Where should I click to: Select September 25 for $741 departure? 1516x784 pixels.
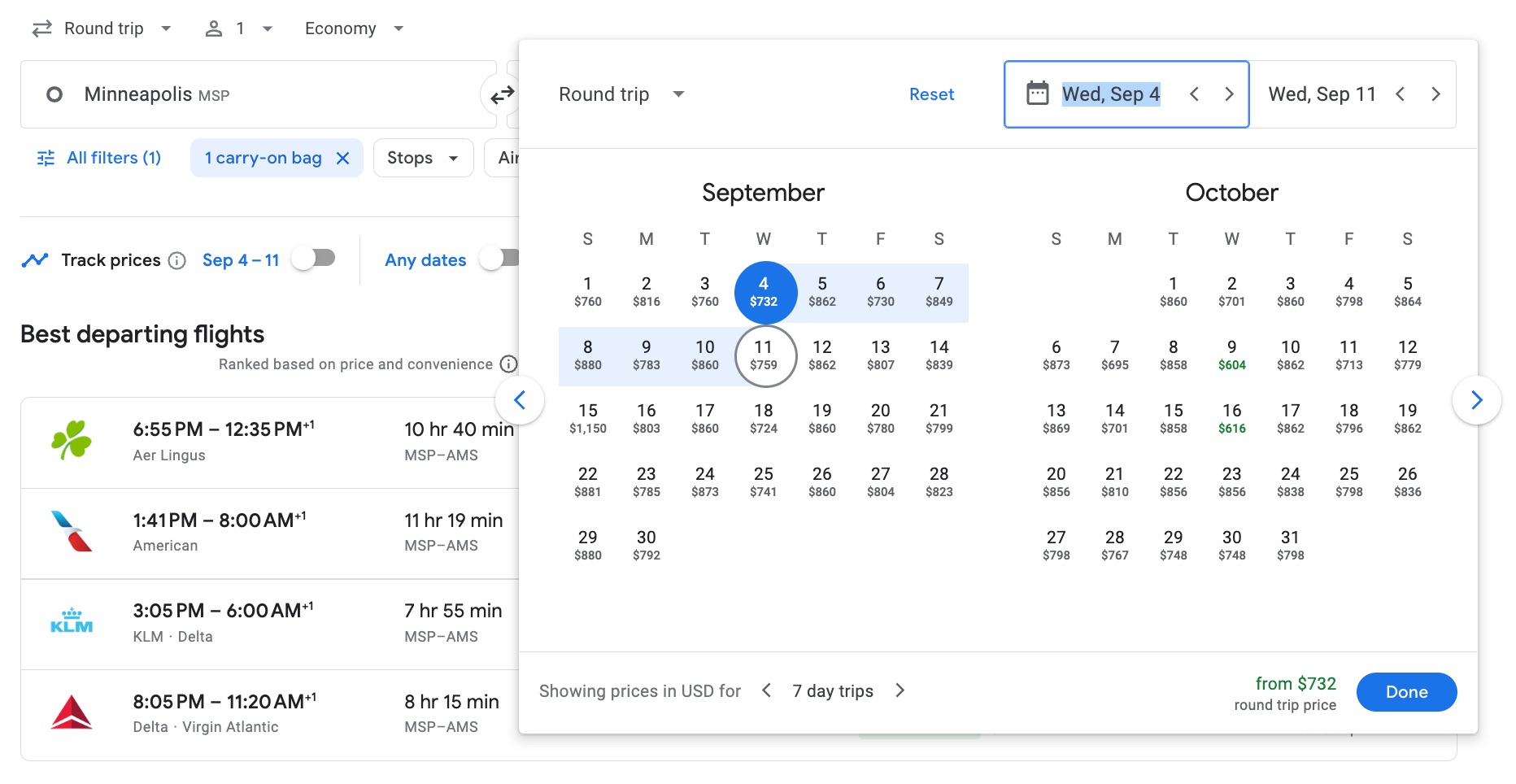763,481
